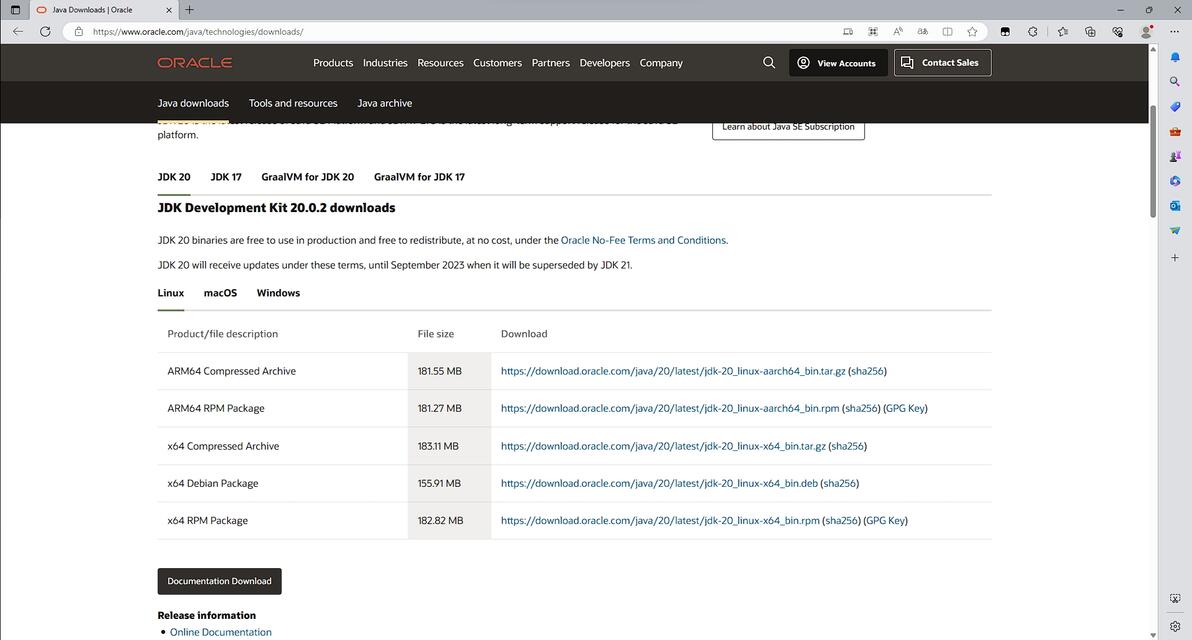Screen dimensions: 1192x640
Task: Open sidebar settings gear icon
Action: coord(1175,626)
